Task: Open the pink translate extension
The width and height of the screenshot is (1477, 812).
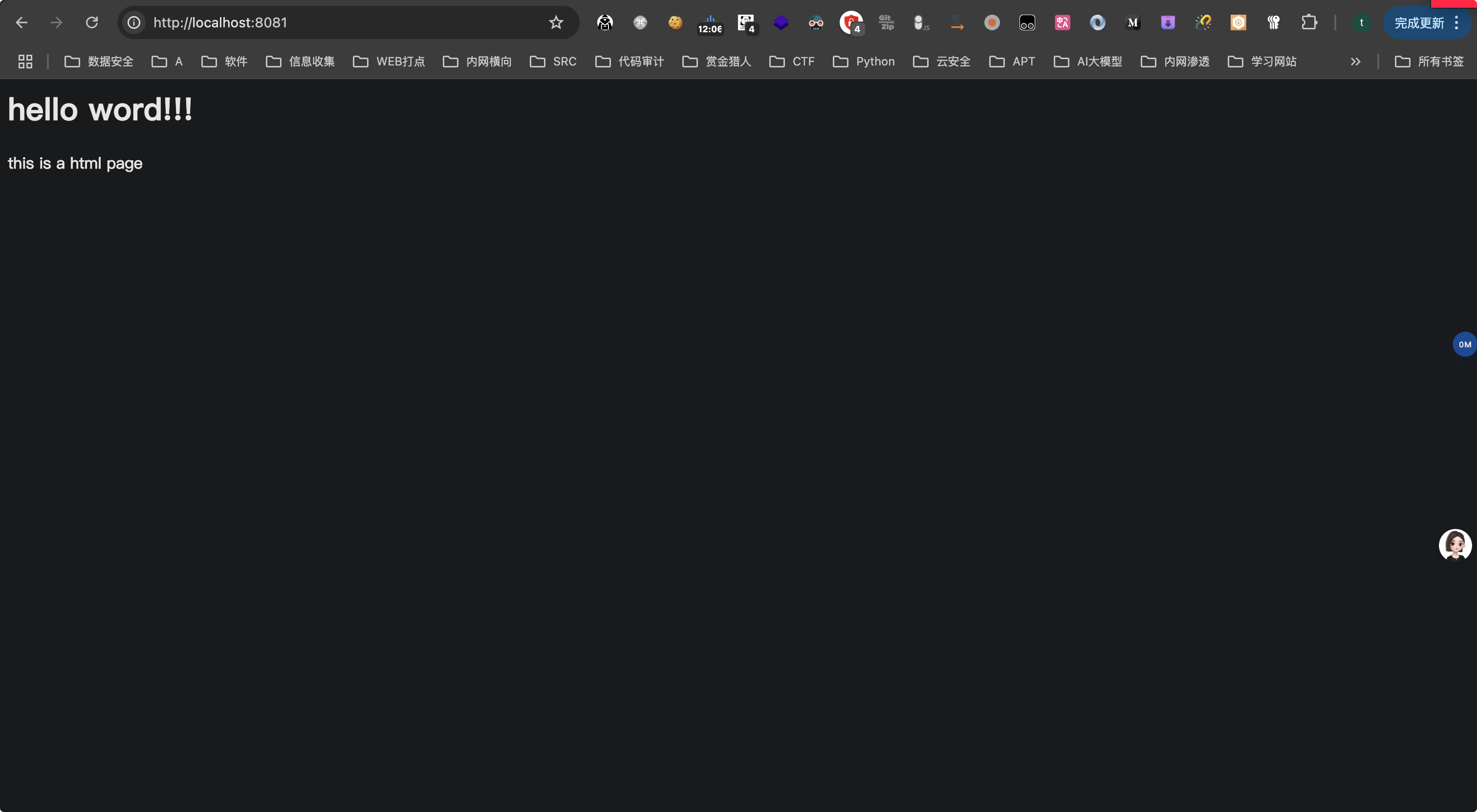Action: [1063, 23]
